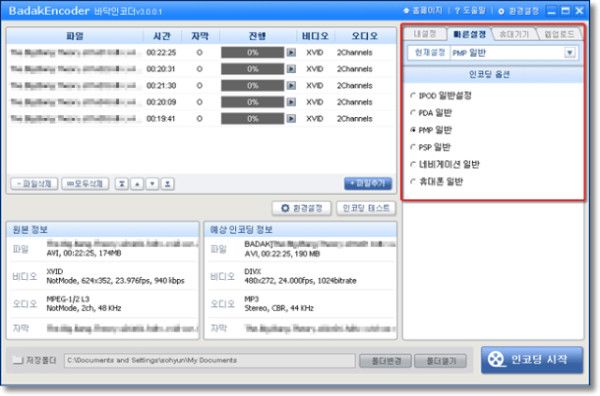Click the 비디오 column header
Viewport: 600px width, 396px height.
tap(315, 36)
